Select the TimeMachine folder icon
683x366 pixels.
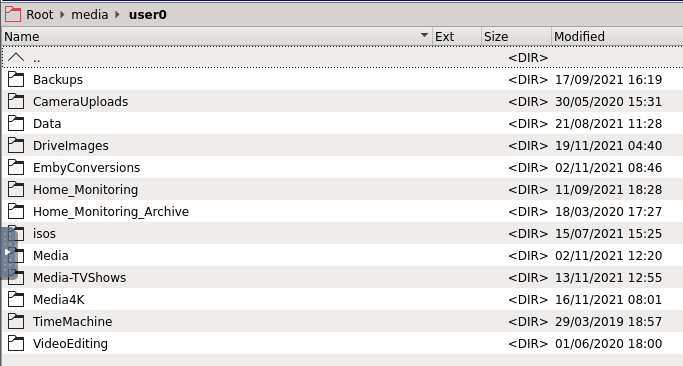[x=16, y=322]
